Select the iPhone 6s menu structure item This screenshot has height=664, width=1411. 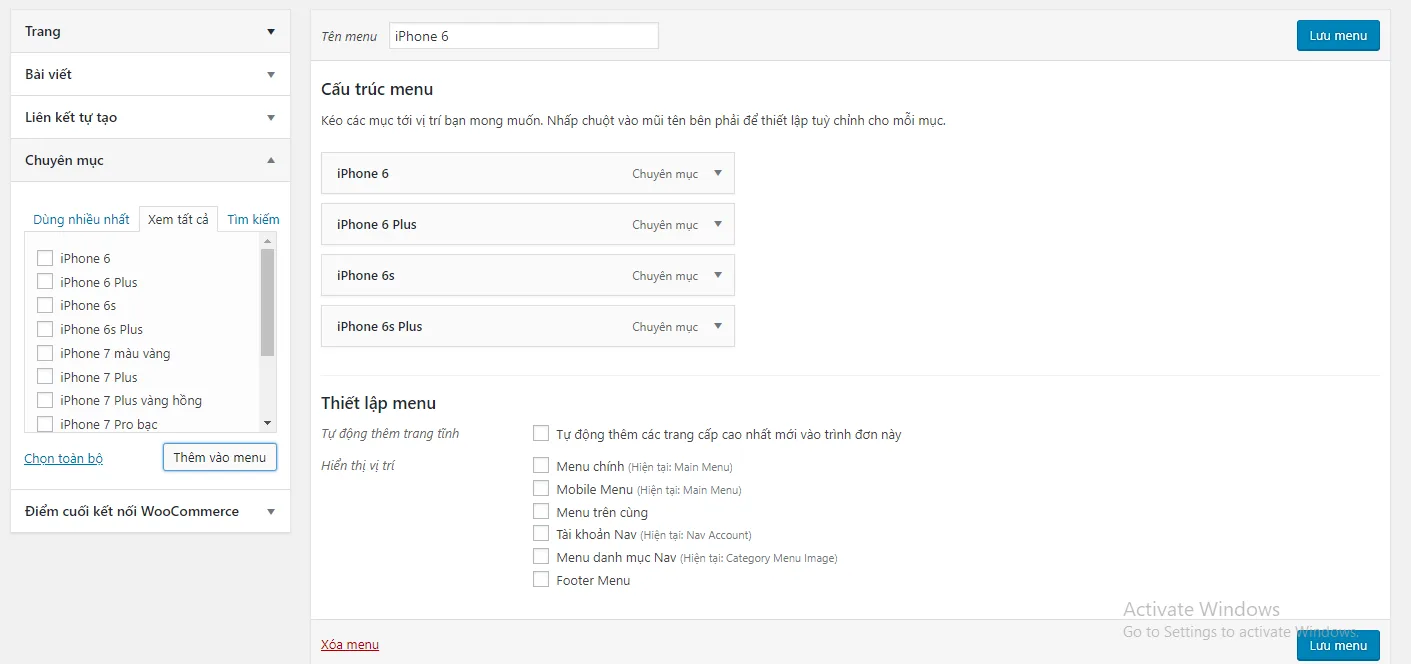click(528, 275)
